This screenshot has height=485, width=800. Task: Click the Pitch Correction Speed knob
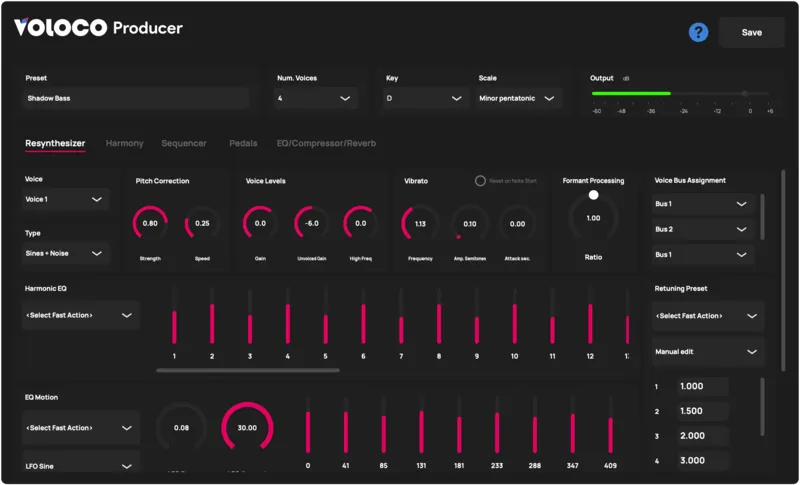(x=202, y=224)
